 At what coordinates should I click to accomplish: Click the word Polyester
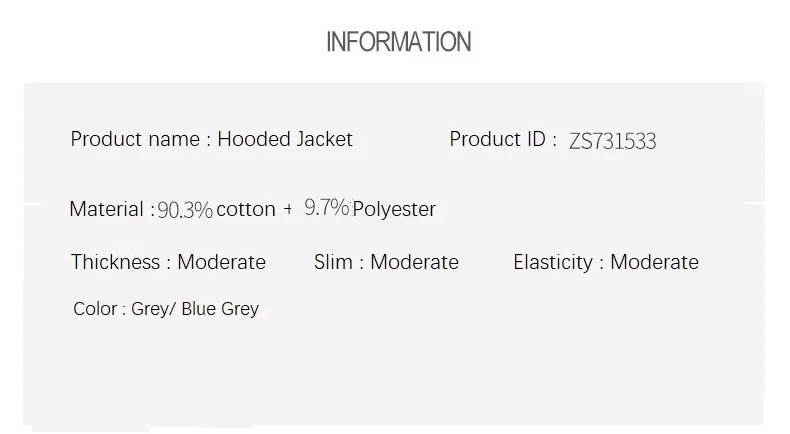(x=394, y=209)
